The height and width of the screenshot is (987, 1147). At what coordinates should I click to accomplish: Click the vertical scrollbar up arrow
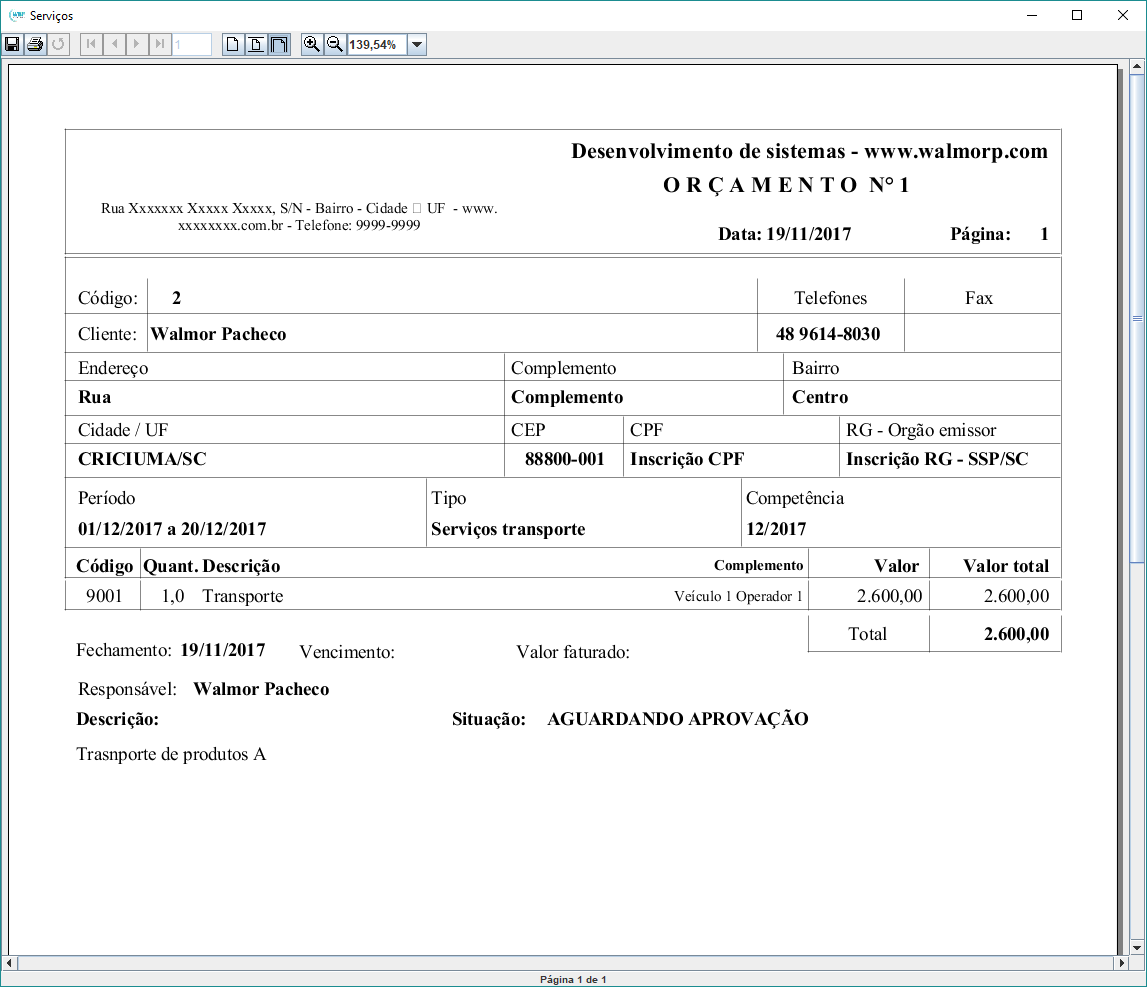[x=1137, y=66]
